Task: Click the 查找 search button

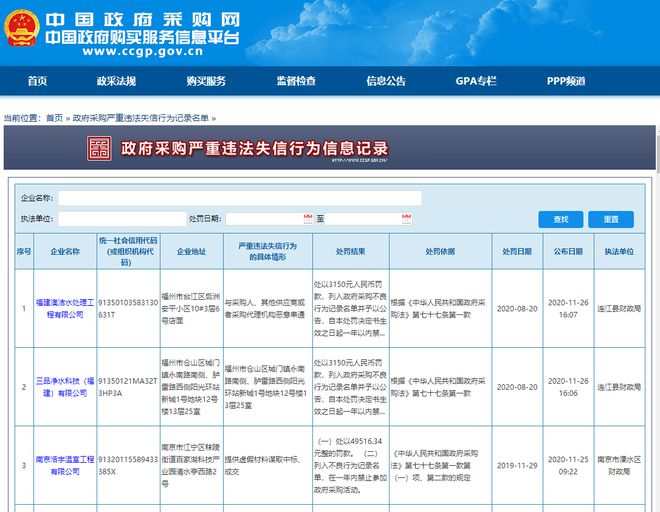Action: point(561,219)
